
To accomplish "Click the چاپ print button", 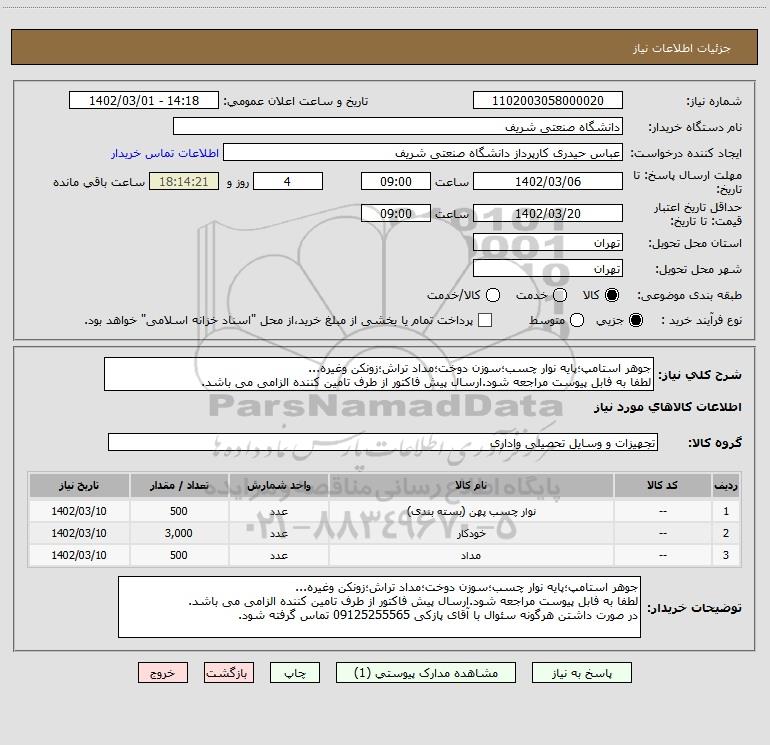I will tap(295, 673).
